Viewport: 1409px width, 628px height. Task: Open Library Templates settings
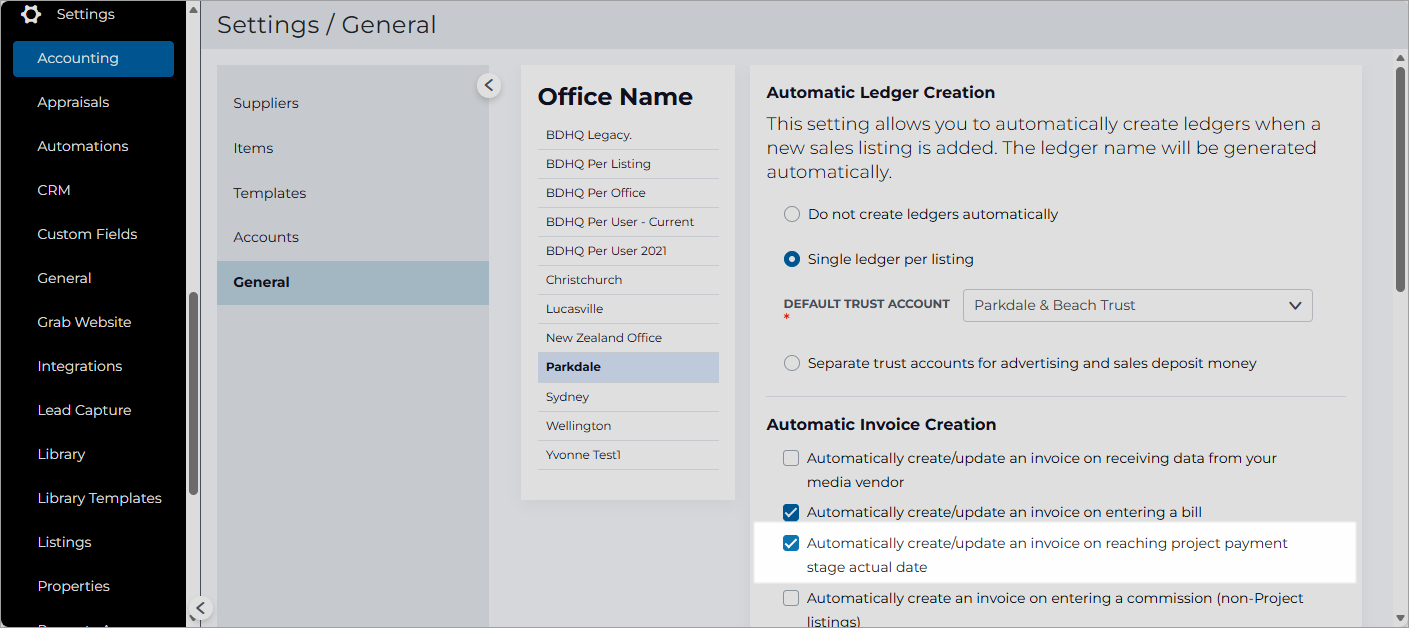(x=99, y=498)
